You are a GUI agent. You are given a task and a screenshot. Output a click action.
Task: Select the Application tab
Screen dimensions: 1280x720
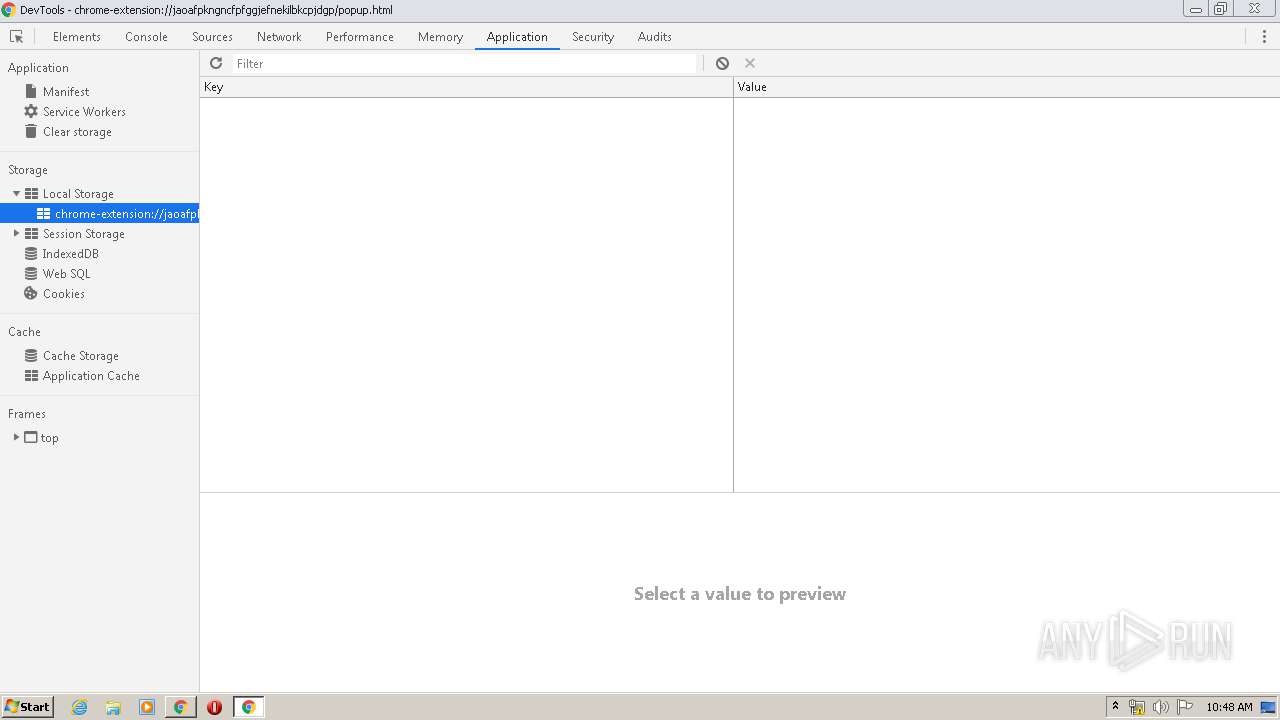tap(517, 36)
